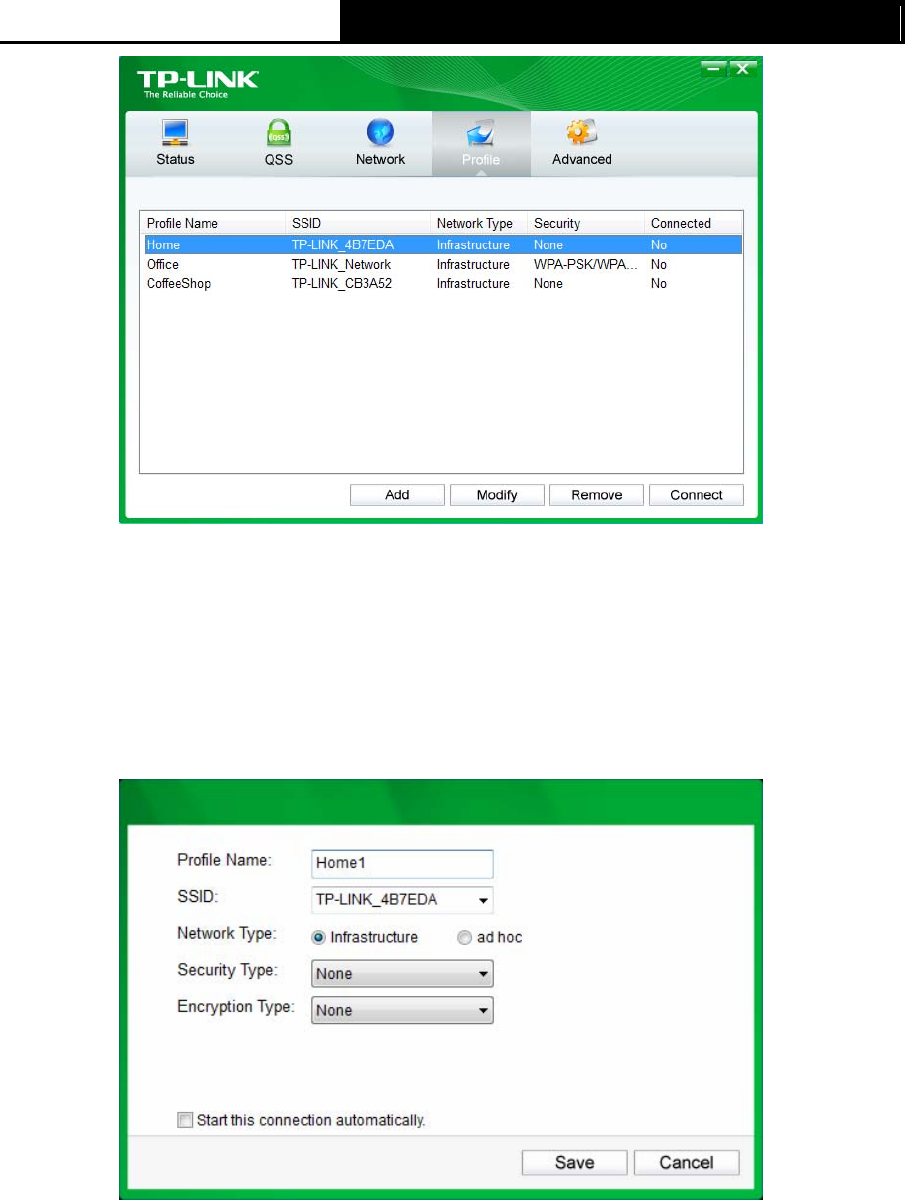The image size is (905, 1200).
Task: Select the ad hoc radio button
Action: (464, 938)
